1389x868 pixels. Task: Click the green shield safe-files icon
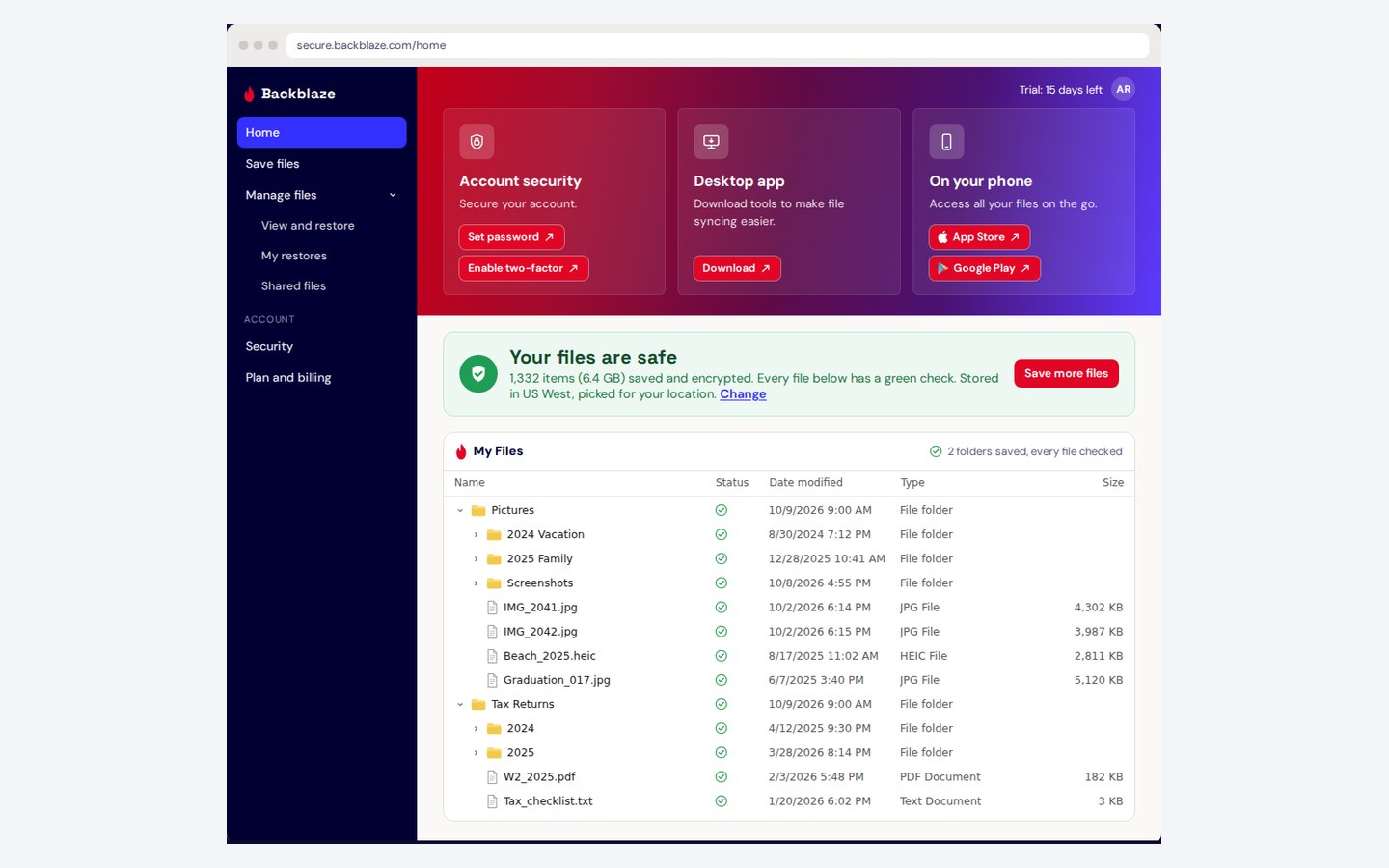click(478, 374)
